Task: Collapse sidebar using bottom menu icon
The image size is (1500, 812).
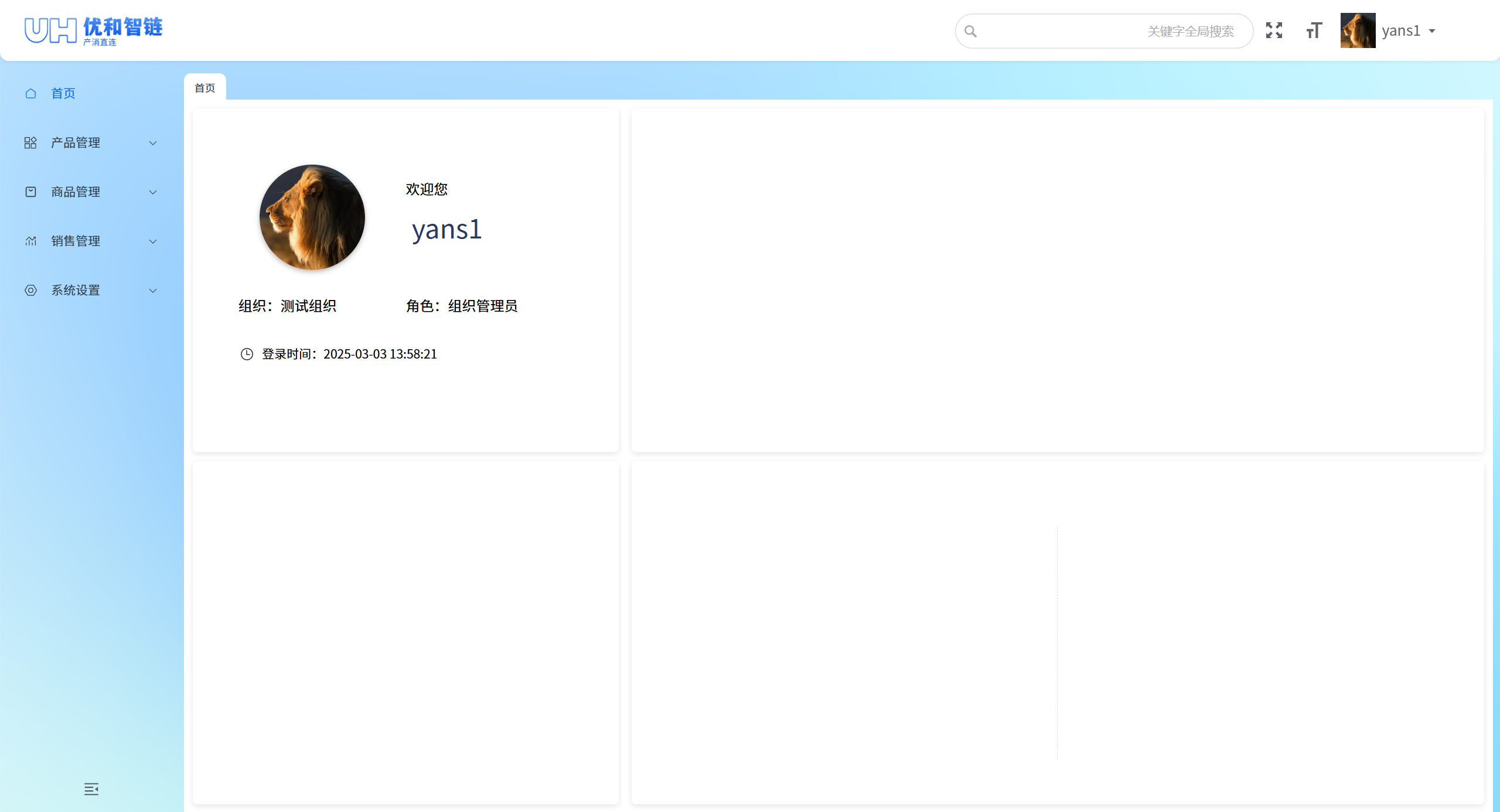Action: pyautogui.click(x=91, y=789)
